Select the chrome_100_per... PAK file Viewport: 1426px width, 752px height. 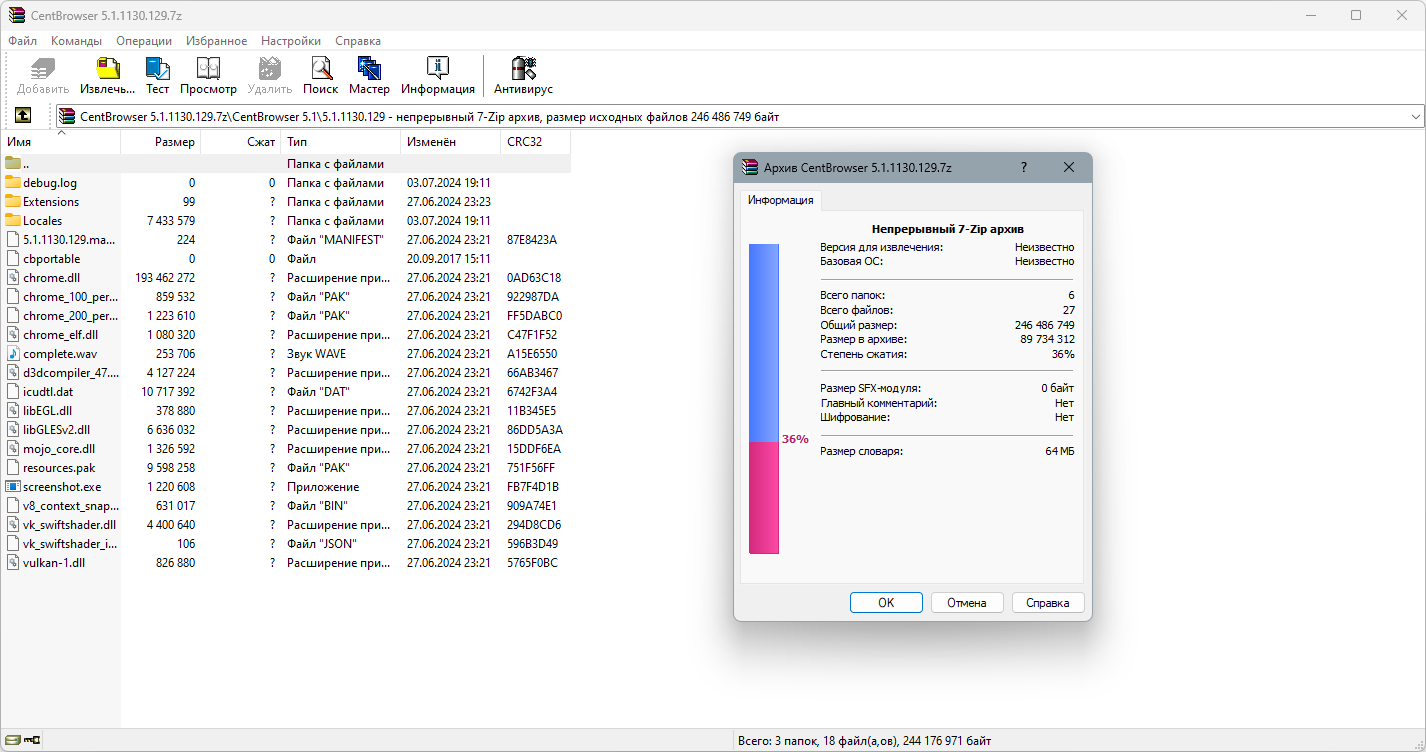(x=285, y=296)
